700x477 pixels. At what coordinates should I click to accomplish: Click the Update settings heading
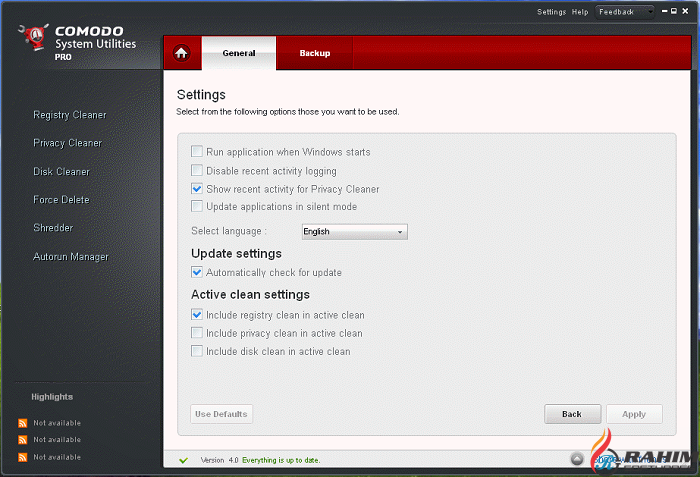click(x=236, y=254)
